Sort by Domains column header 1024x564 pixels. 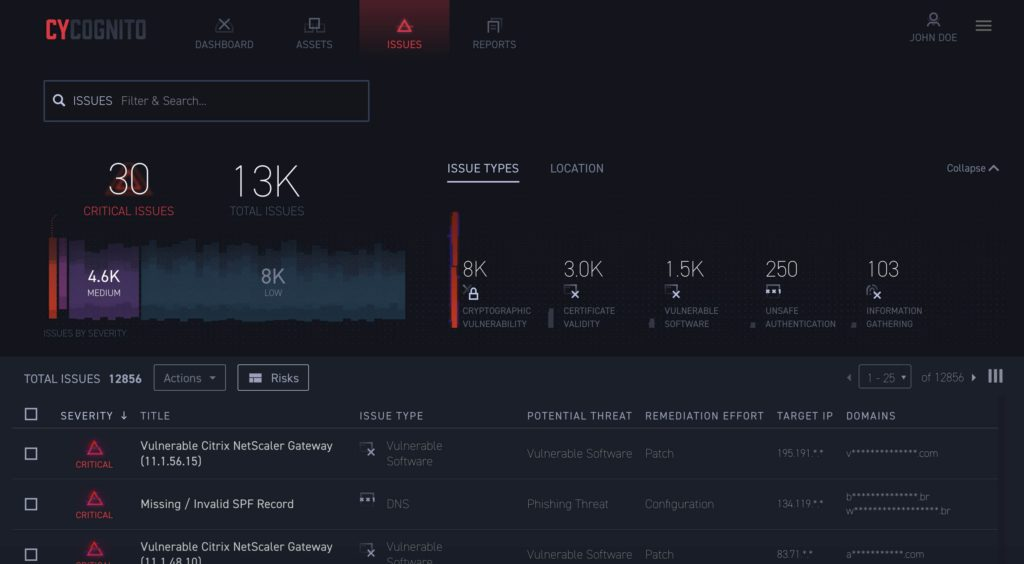click(x=871, y=416)
